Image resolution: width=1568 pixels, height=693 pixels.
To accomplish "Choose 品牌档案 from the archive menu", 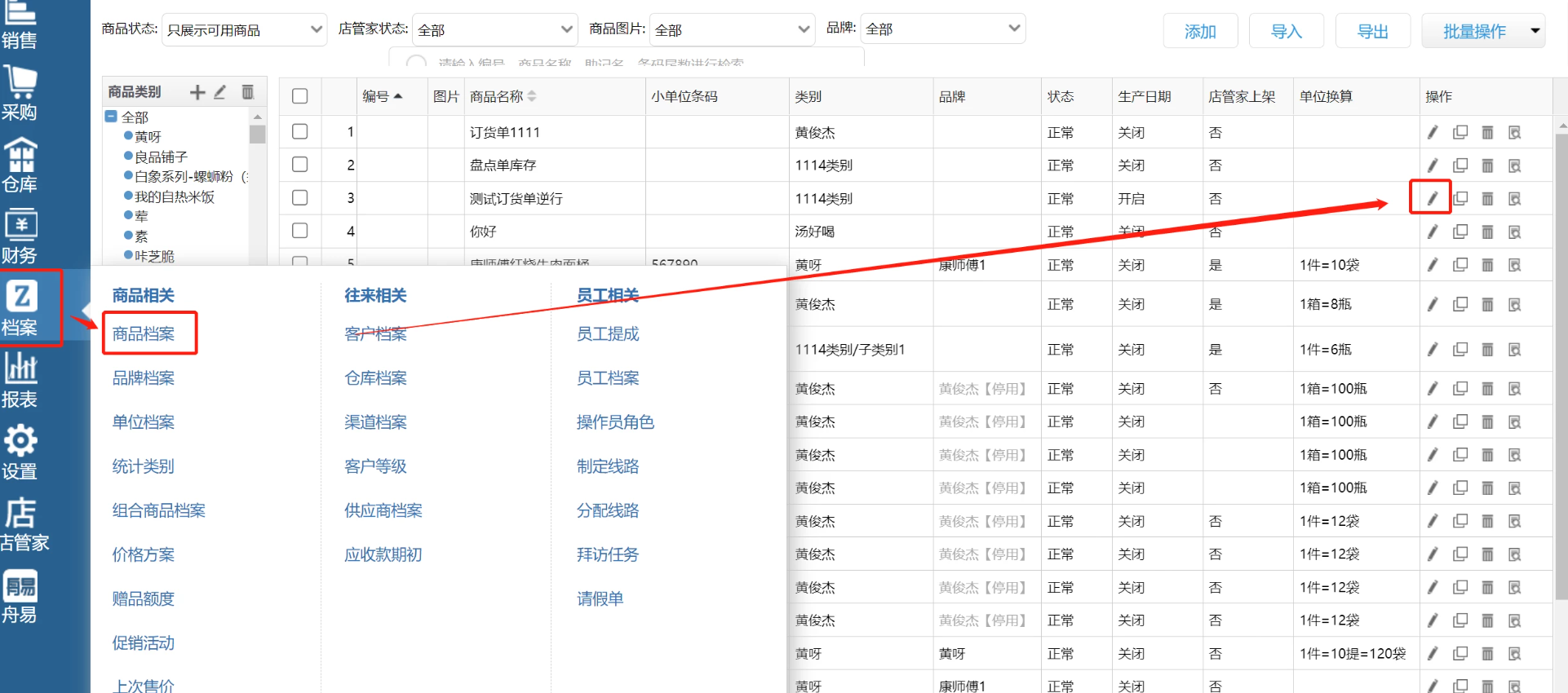I will [x=144, y=378].
